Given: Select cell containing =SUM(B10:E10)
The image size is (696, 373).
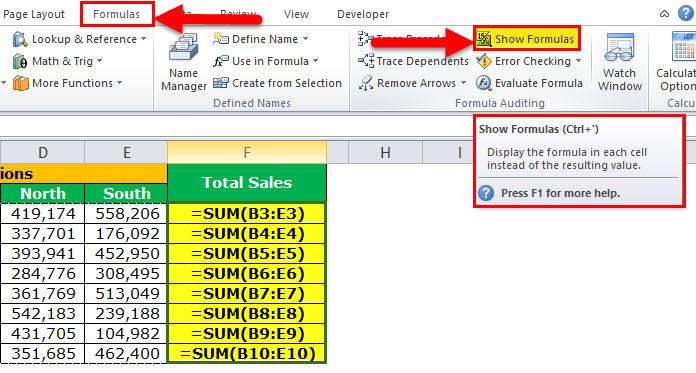Looking at the screenshot, I should [247, 353].
